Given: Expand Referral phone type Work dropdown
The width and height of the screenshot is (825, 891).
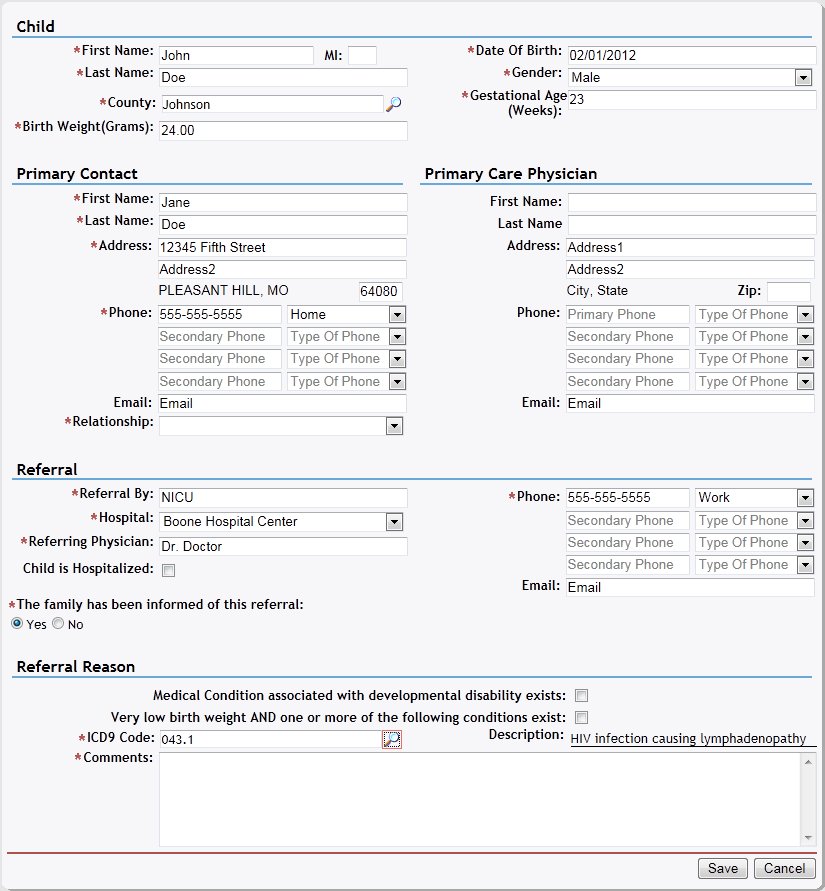Looking at the screenshot, I should (805, 498).
